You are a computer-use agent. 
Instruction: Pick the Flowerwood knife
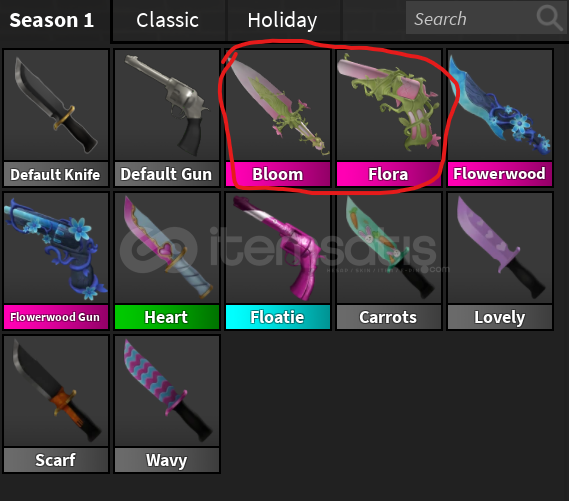500,118
